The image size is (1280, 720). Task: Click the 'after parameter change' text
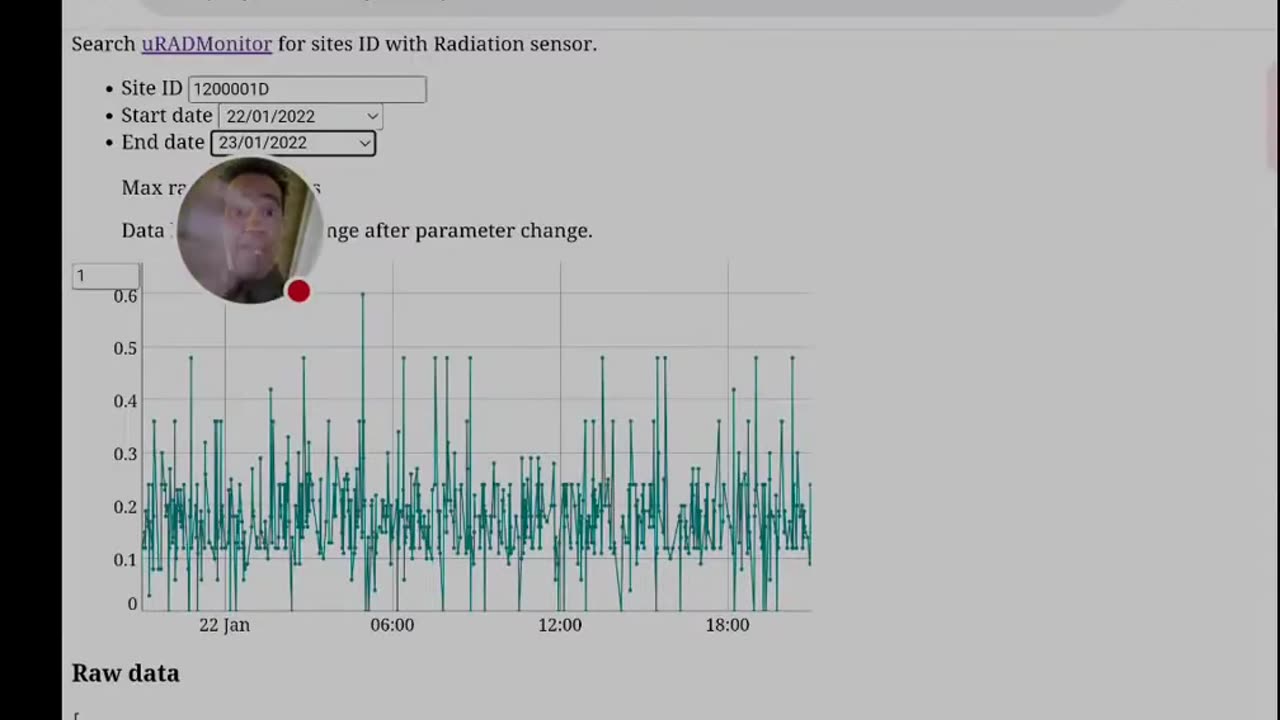click(x=478, y=231)
